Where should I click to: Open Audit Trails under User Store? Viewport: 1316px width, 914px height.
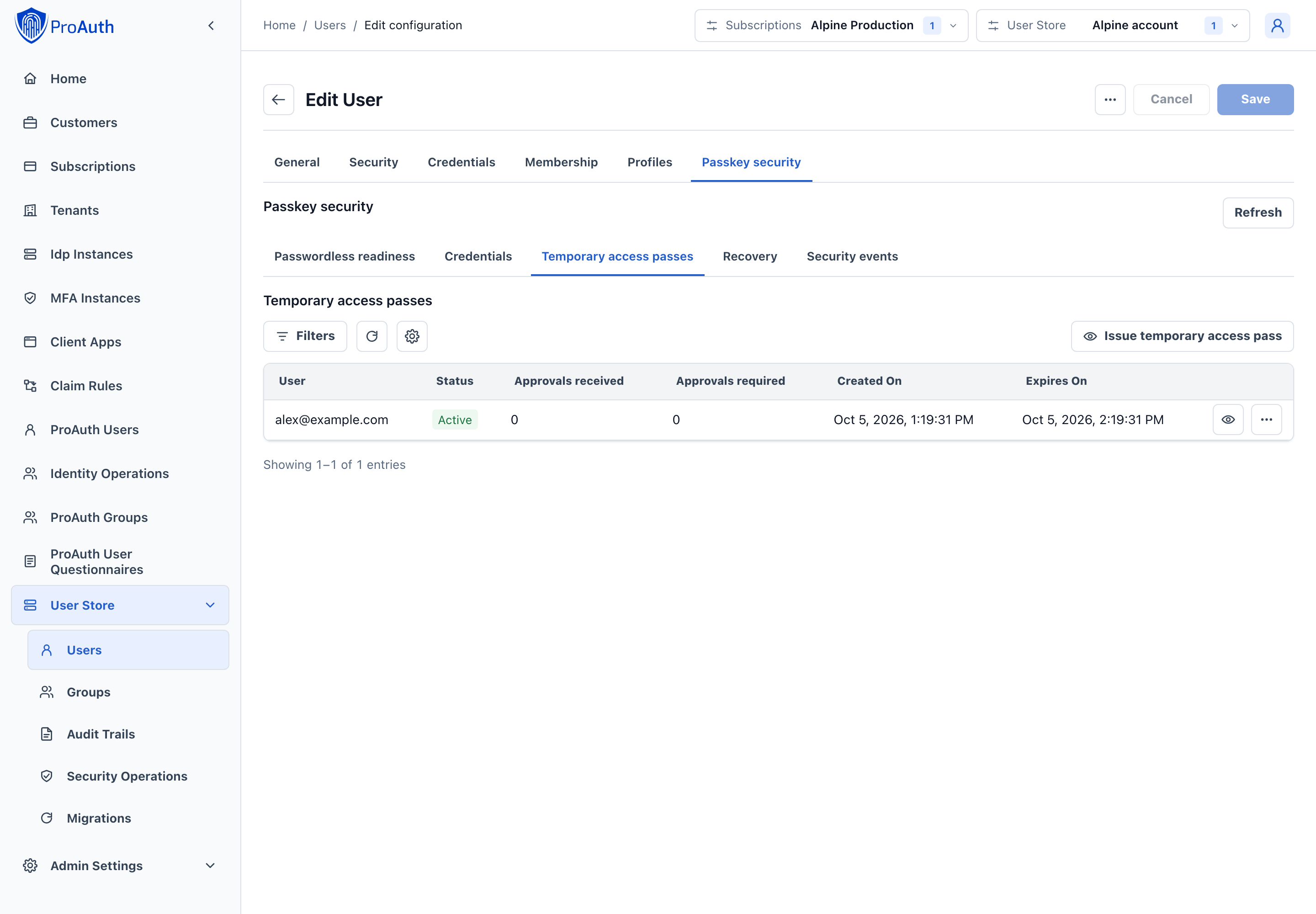[x=128, y=734]
